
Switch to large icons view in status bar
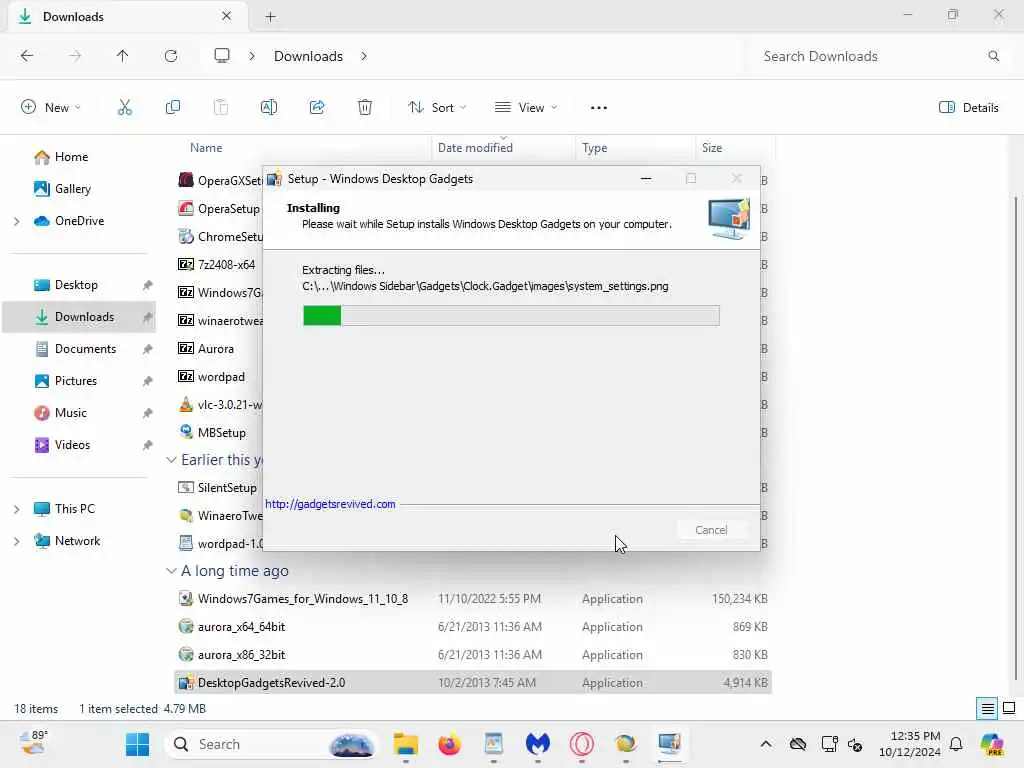(x=1009, y=709)
